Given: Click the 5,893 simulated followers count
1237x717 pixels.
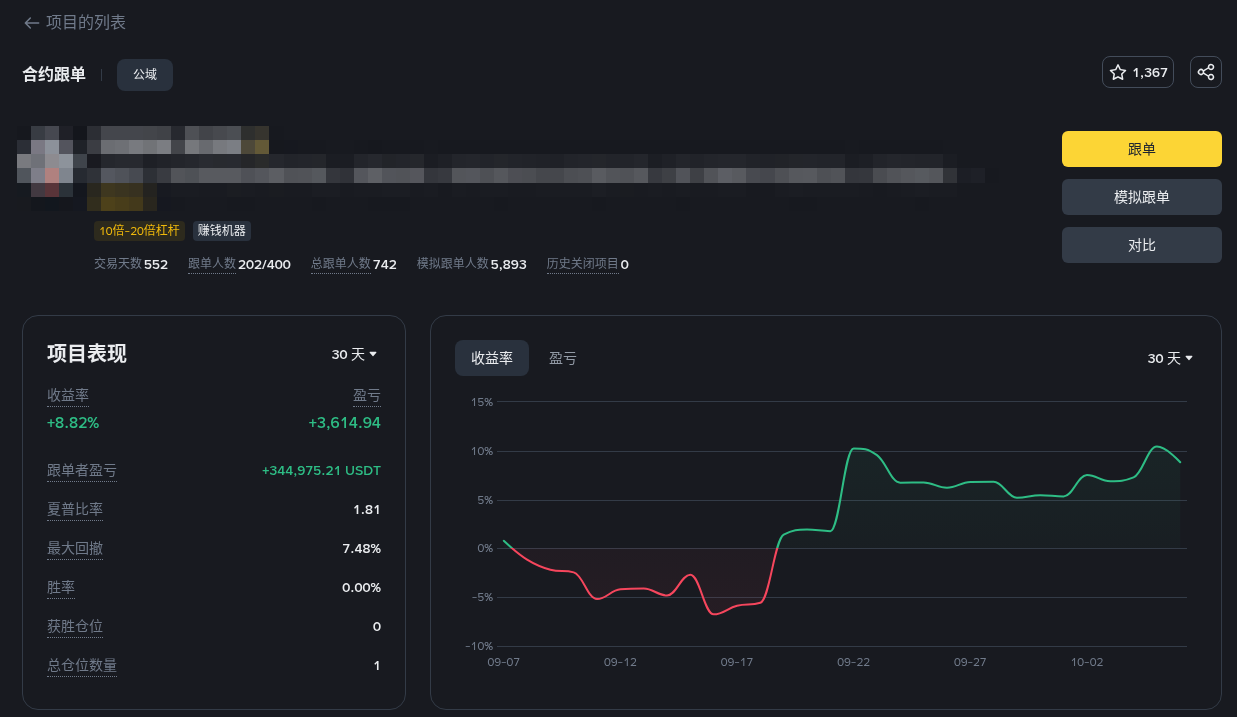Looking at the screenshot, I should pos(509,264).
